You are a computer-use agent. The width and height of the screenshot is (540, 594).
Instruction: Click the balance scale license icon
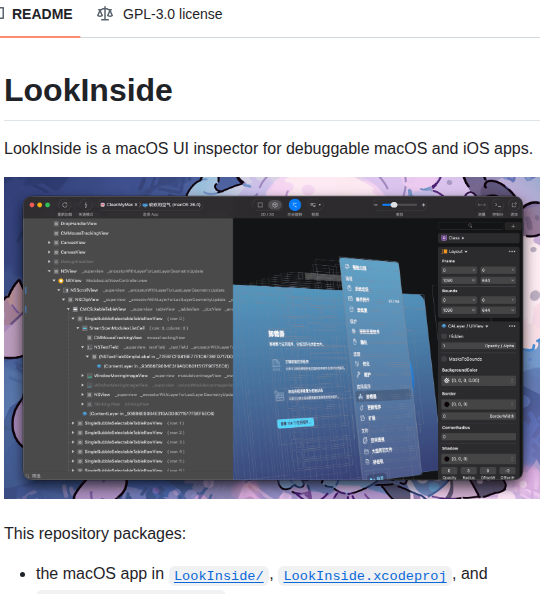tap(105, 14)
